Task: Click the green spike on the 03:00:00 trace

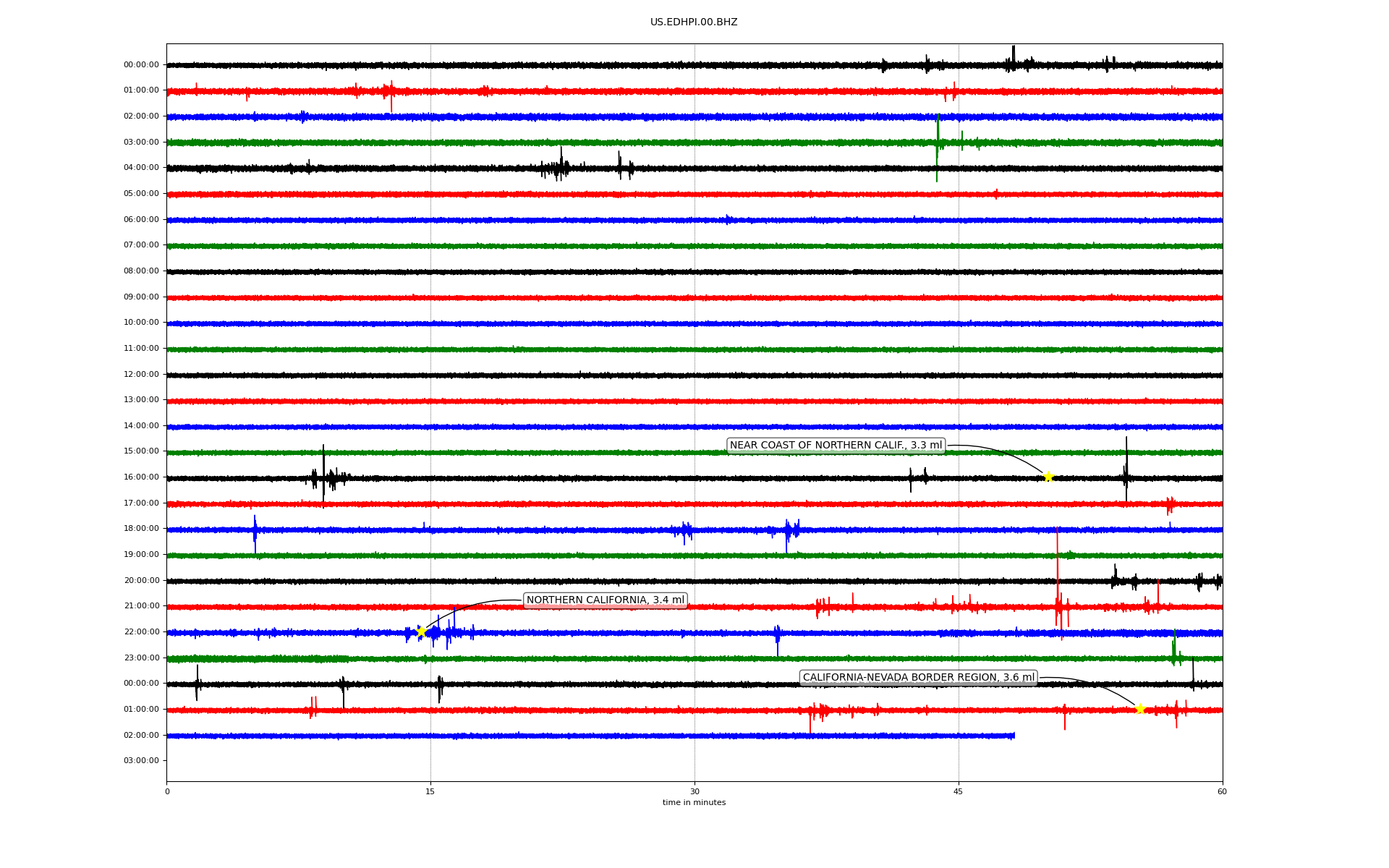Action: (x=938, y=148)
